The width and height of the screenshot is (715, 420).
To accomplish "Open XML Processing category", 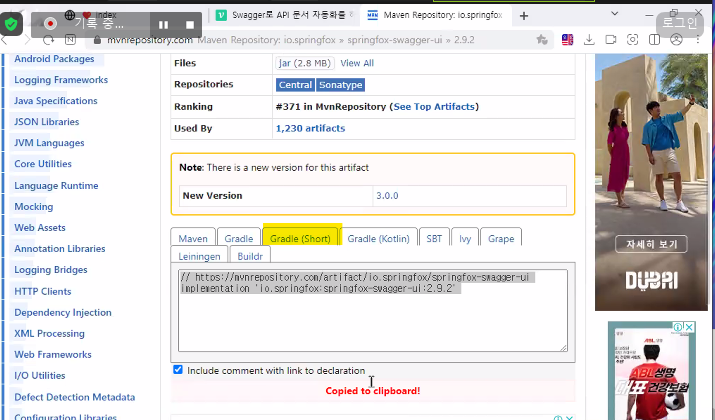I will [x=49, y=333].
